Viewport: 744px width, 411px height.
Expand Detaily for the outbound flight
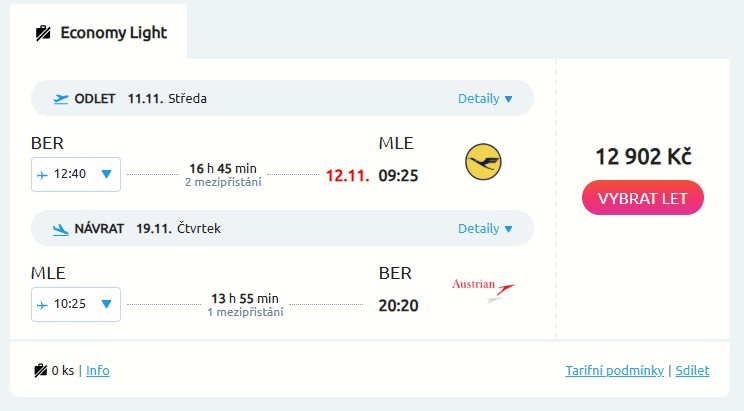click(485, 99)
